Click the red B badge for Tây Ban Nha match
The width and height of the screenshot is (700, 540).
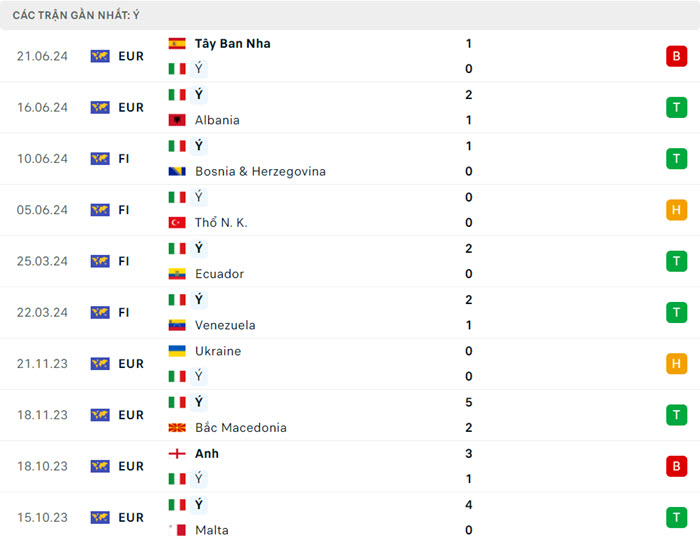click(676, 56)
